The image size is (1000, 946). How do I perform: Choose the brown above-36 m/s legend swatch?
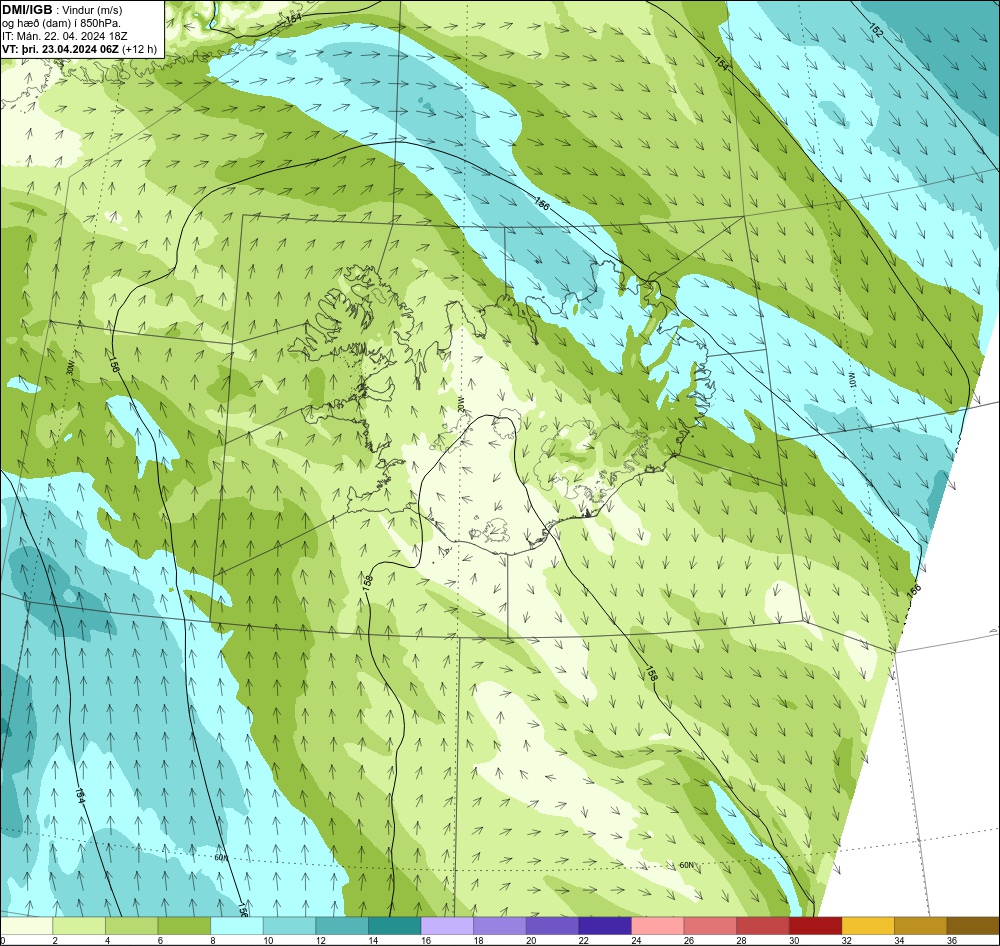[x=973, y=926]
